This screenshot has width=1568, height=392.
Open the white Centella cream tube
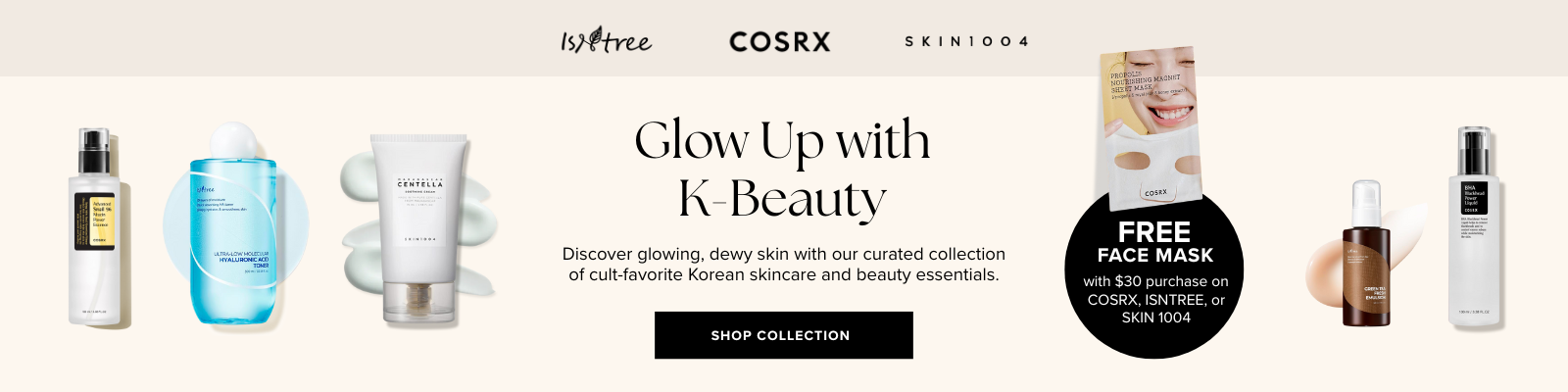click(418, 227)
